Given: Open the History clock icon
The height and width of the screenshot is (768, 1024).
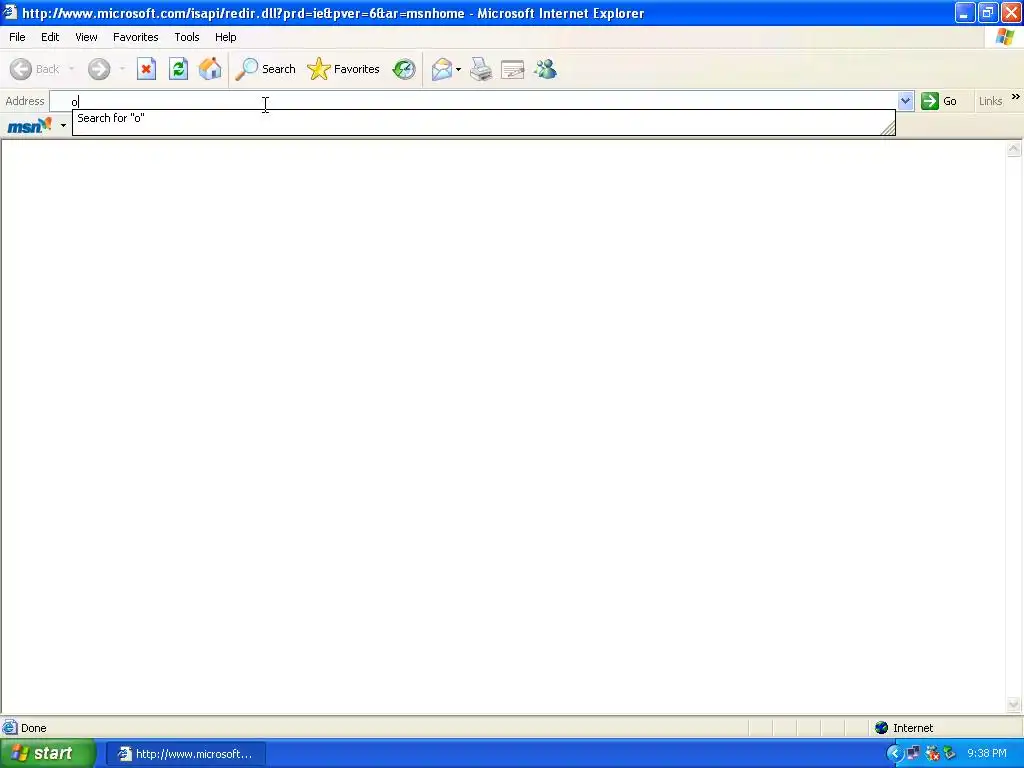Looking at the screenshot, I should pyautogui.click(x=404, y=69).
